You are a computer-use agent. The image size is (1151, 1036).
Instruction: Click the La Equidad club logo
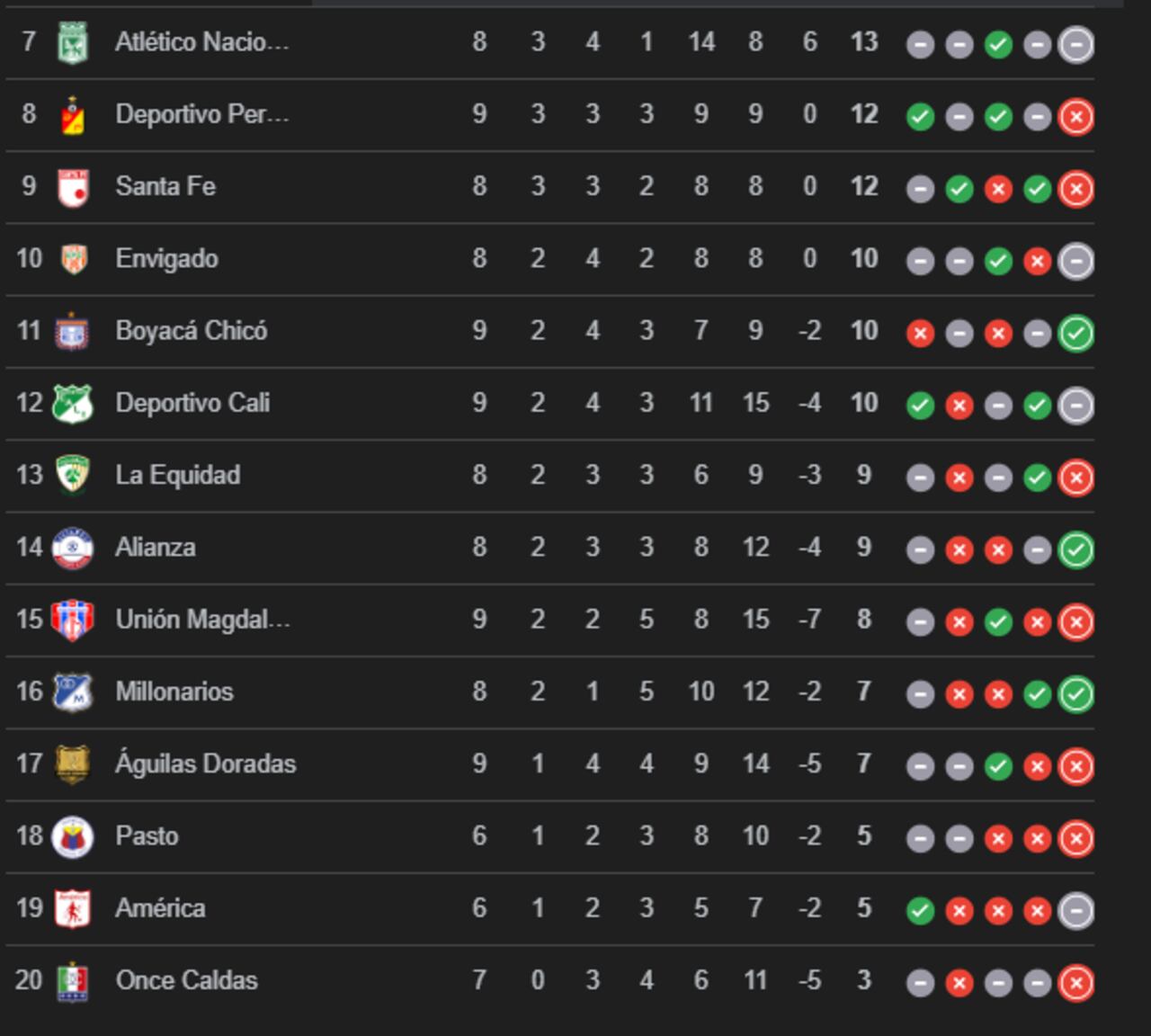click(x=72, y=475)
